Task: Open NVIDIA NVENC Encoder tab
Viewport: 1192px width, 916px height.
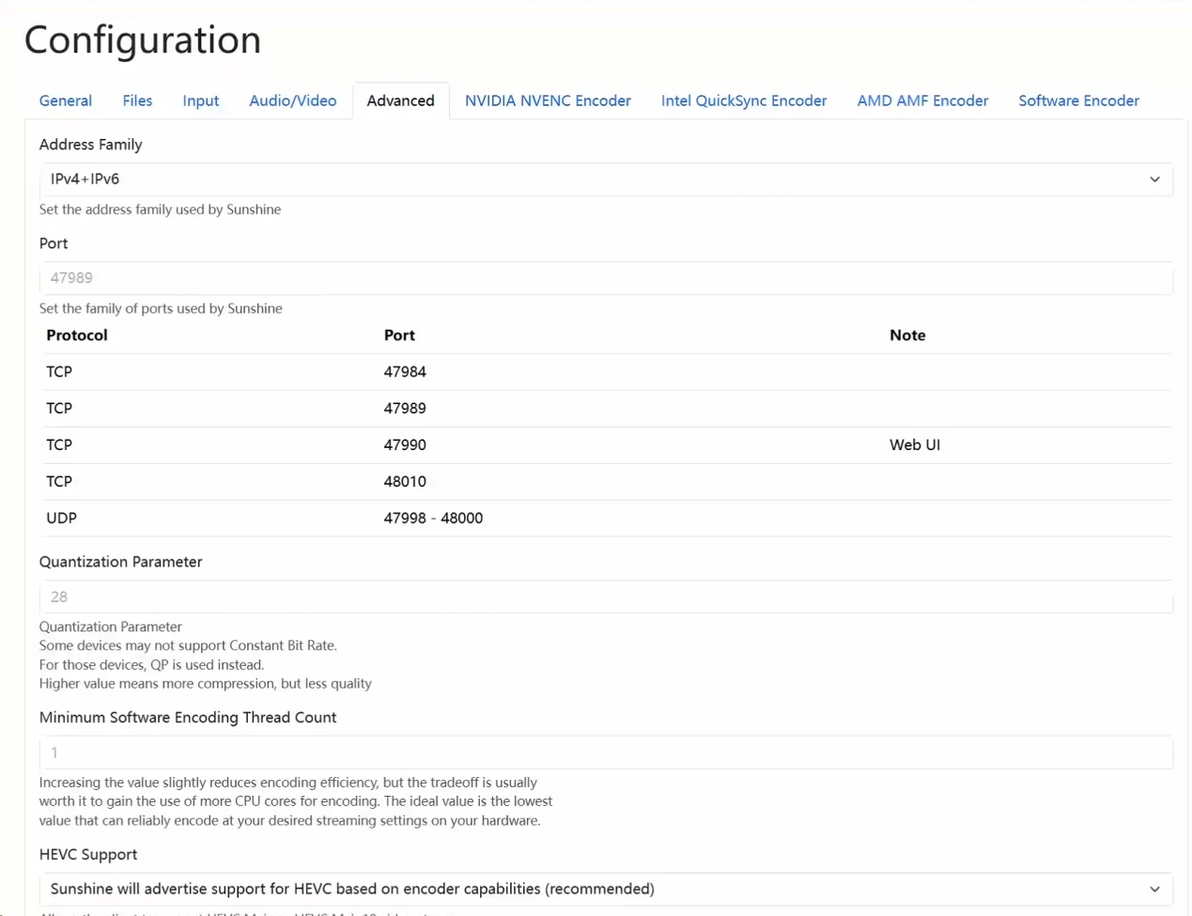Action: 547,101
